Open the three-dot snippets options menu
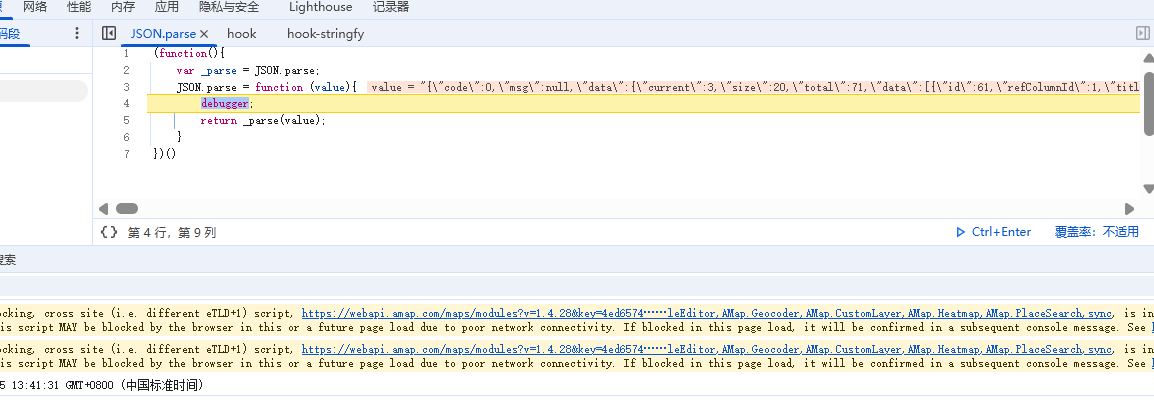The width and height of the screenshot is (1154, 418). 77,33
